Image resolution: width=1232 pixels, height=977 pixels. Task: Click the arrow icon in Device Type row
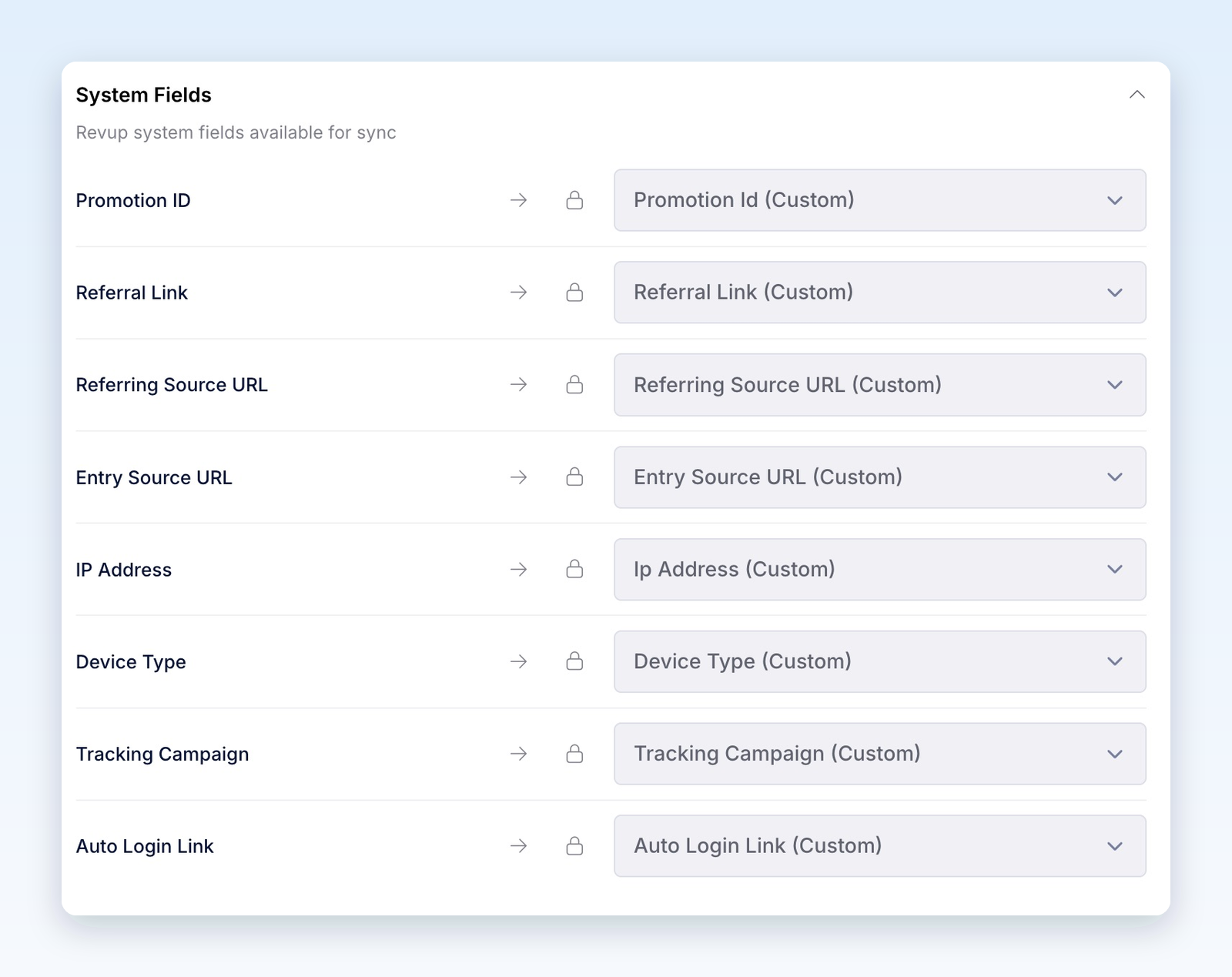(519, 661)
